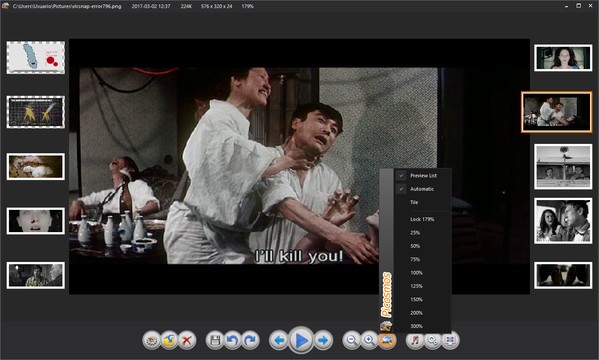Open the dark-haired woman portrait thumbnail

pyautogui.click(x=563, y=58)
